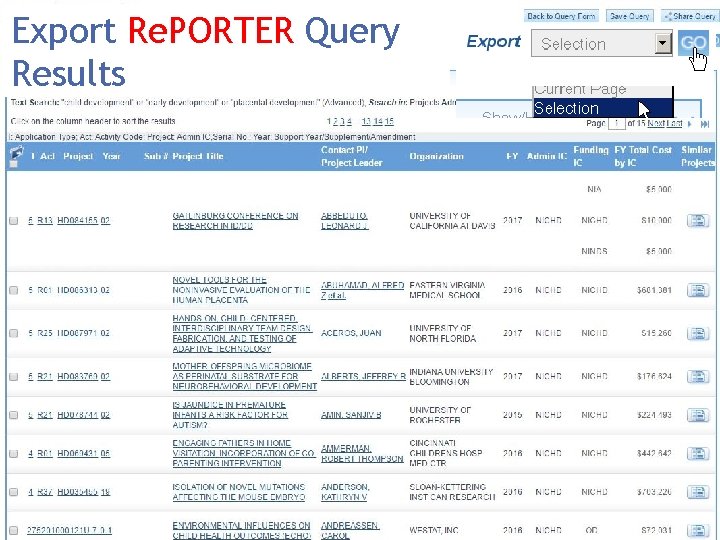Open similar projects for UC Davis row

pos(698,220)
